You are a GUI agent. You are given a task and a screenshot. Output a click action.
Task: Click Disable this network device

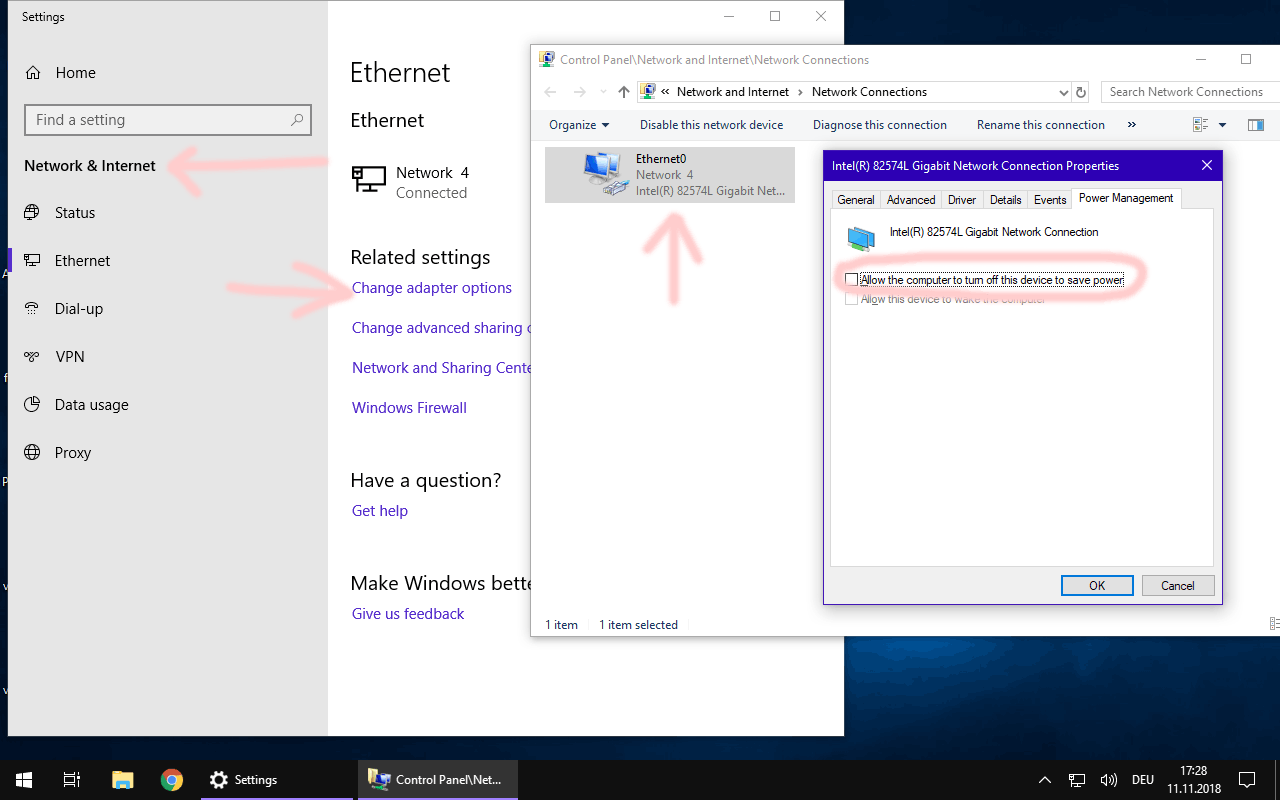712,125
